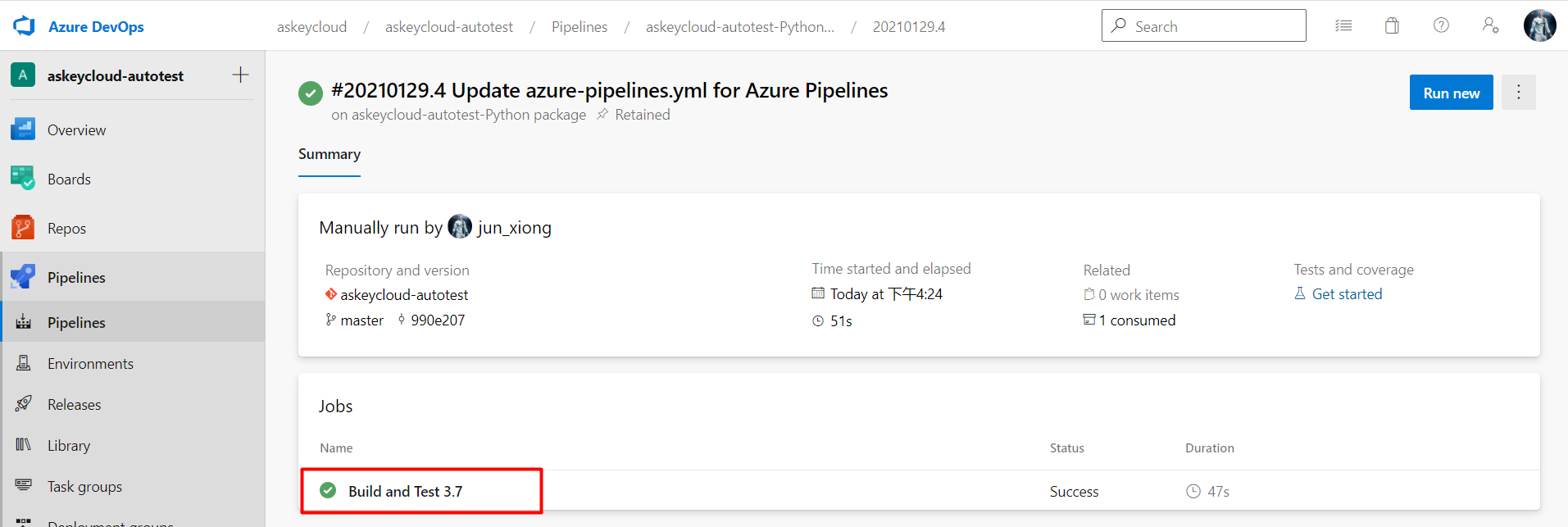
Task: Click the profile avatar in top right
Action: tap(1539, 26)
